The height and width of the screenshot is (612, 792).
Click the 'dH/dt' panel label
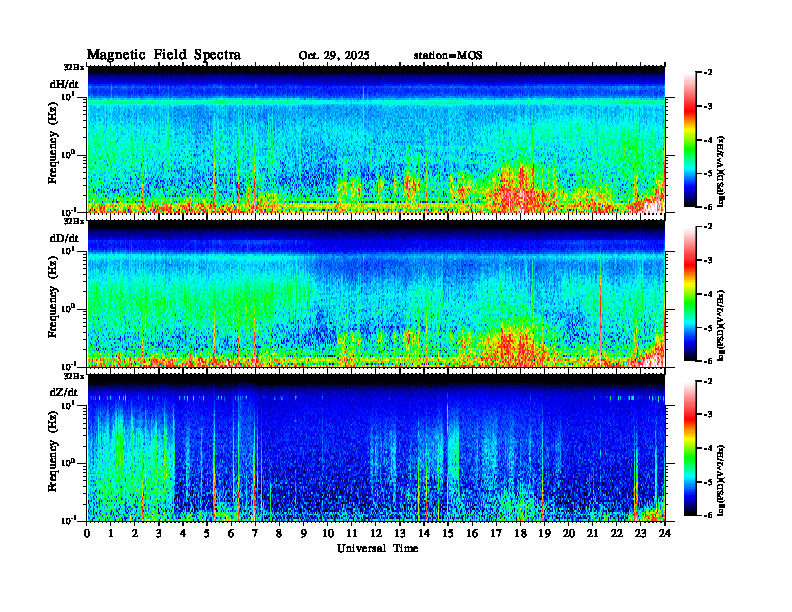(x=64, y=84)
